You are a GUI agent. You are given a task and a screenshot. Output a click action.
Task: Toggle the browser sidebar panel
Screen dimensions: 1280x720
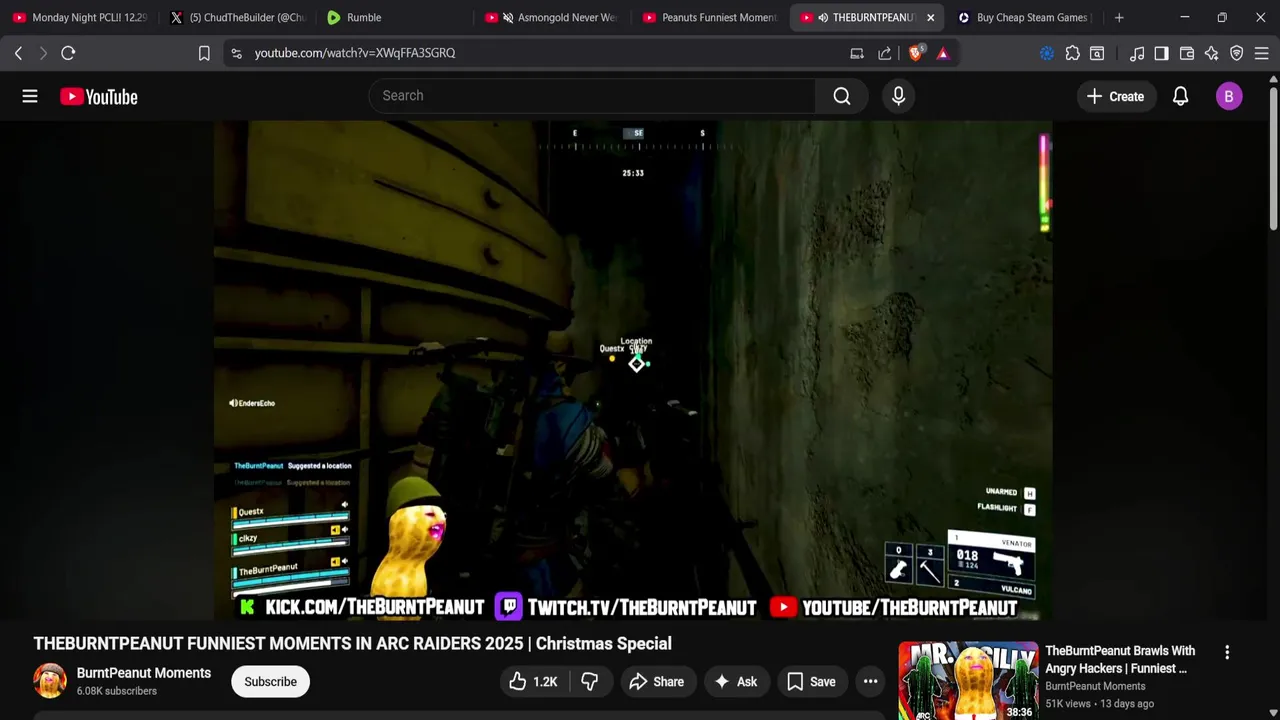click(x=1161, y=53)
